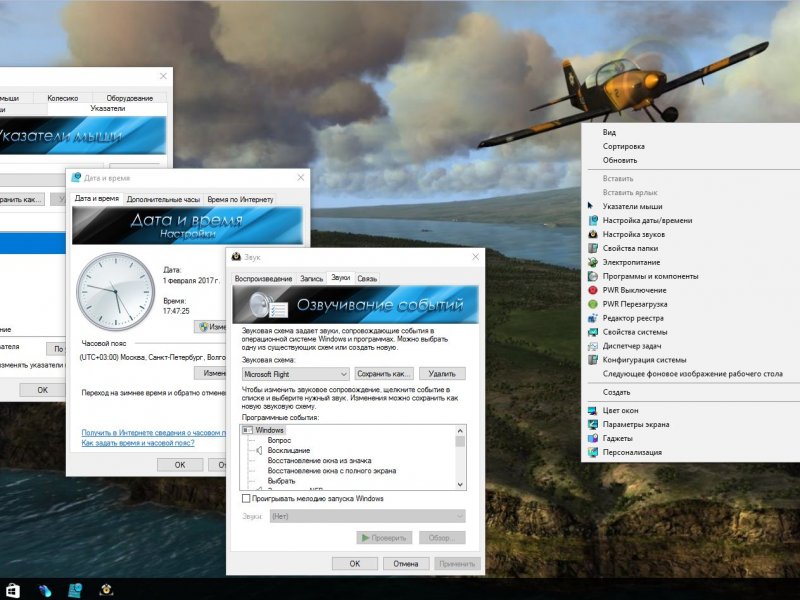The height and width of the screenshot is (600, 800).
Task: Click the icon next to Свойства папки
Action: tap(593, 248)
